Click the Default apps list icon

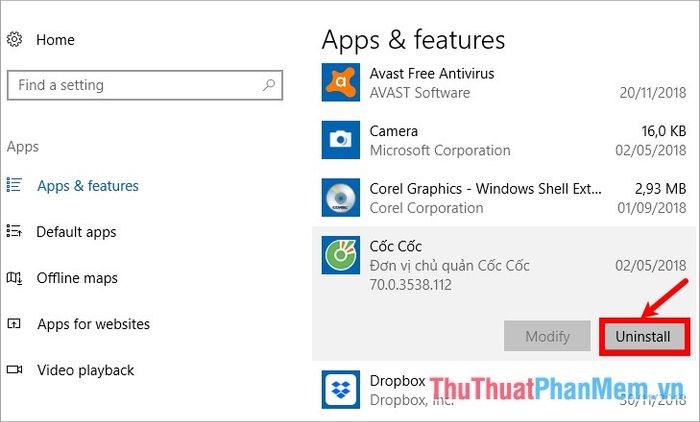14,231
